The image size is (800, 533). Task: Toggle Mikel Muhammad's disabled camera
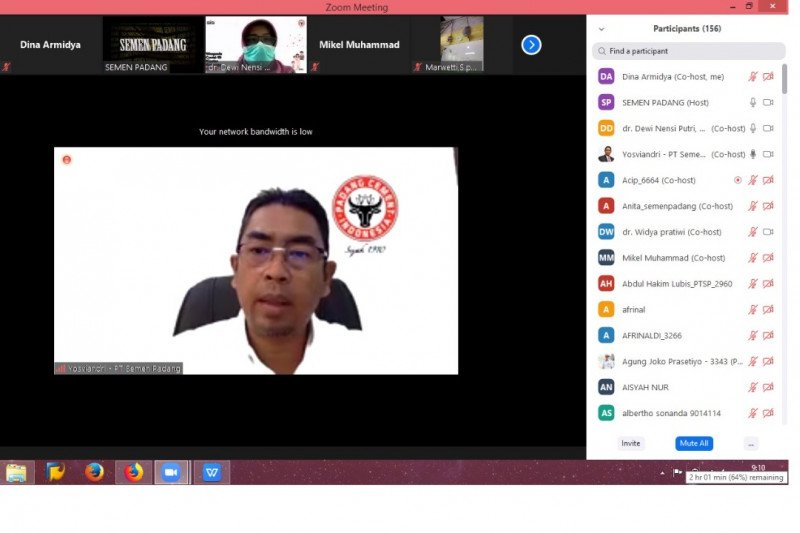[x=768, y=258]
